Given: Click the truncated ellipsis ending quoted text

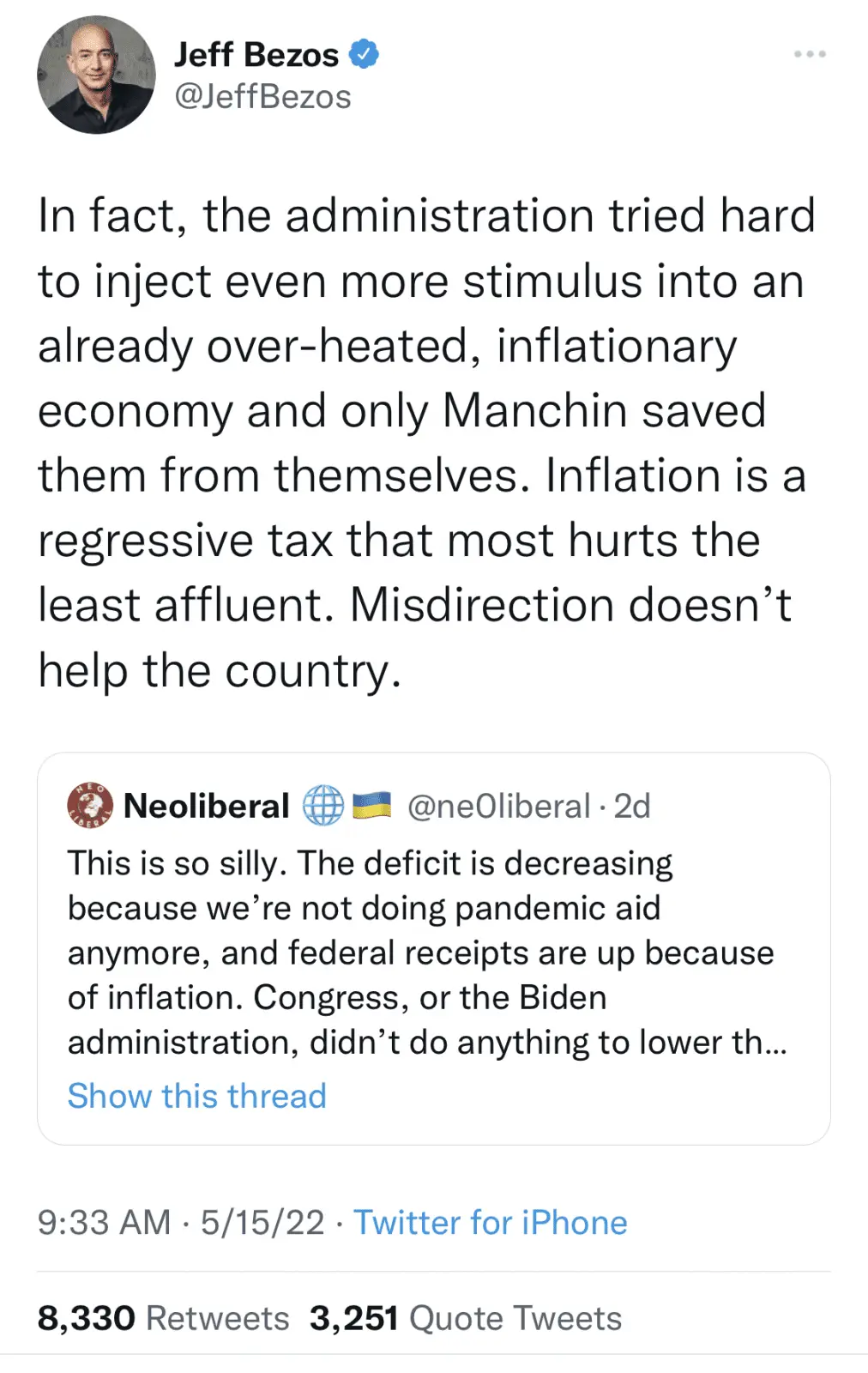Looking at the screenshot, I should click(x=775, y=1043).
